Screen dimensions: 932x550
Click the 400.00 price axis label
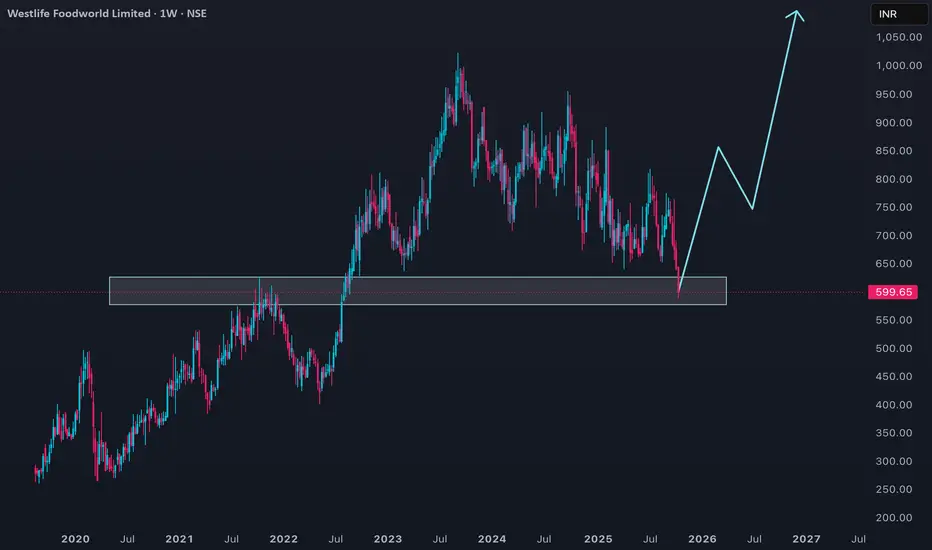tap(893, 405)
